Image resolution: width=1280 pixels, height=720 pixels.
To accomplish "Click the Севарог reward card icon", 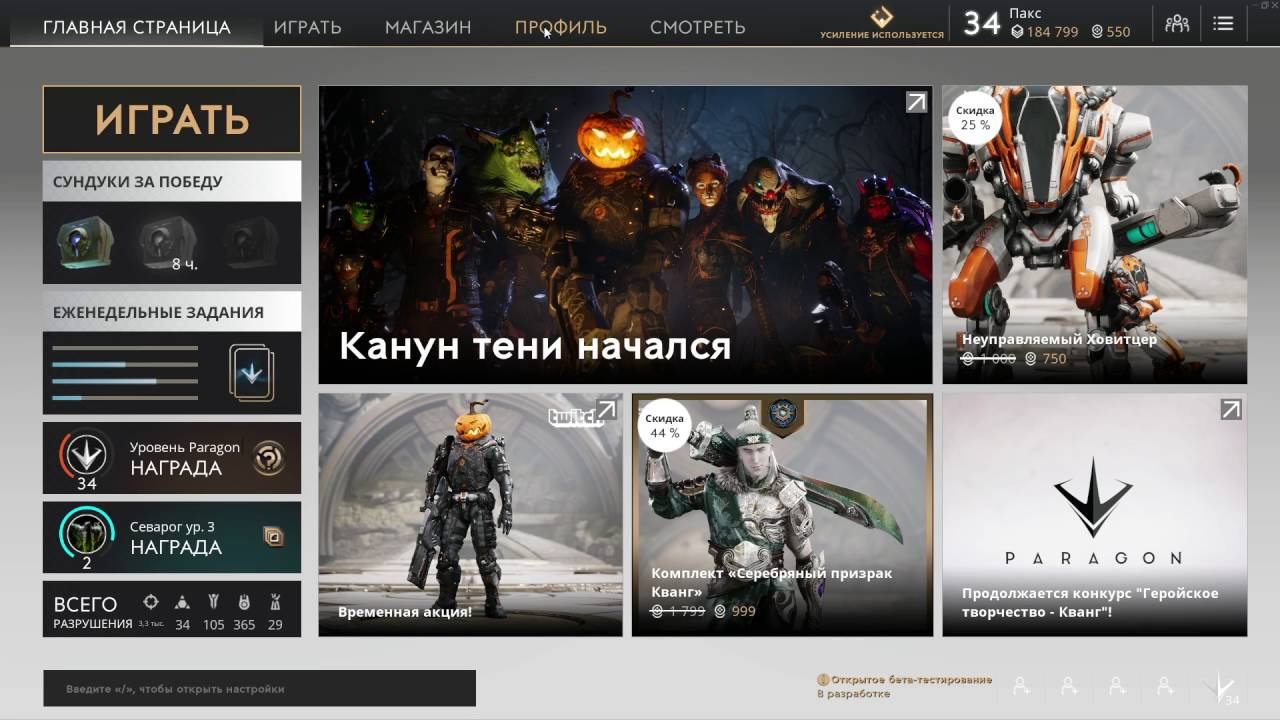I will tap(273, 537).
